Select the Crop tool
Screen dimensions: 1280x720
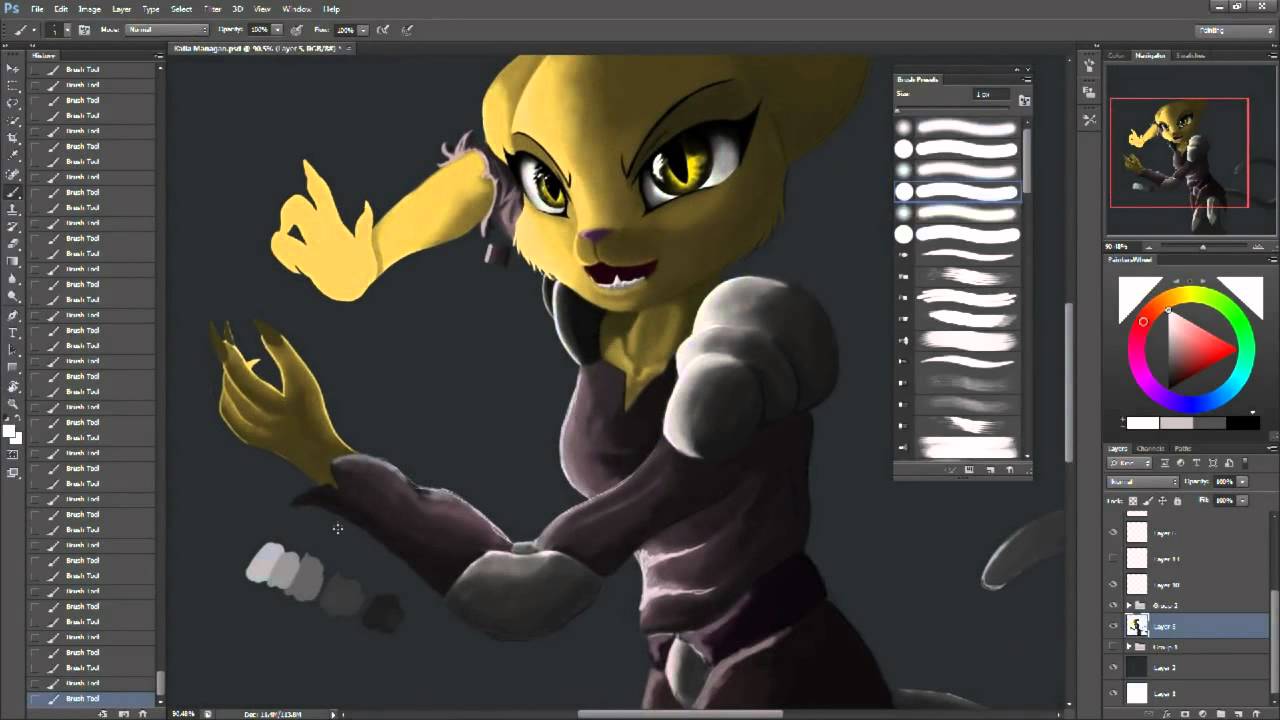click(x=13, y=138)
